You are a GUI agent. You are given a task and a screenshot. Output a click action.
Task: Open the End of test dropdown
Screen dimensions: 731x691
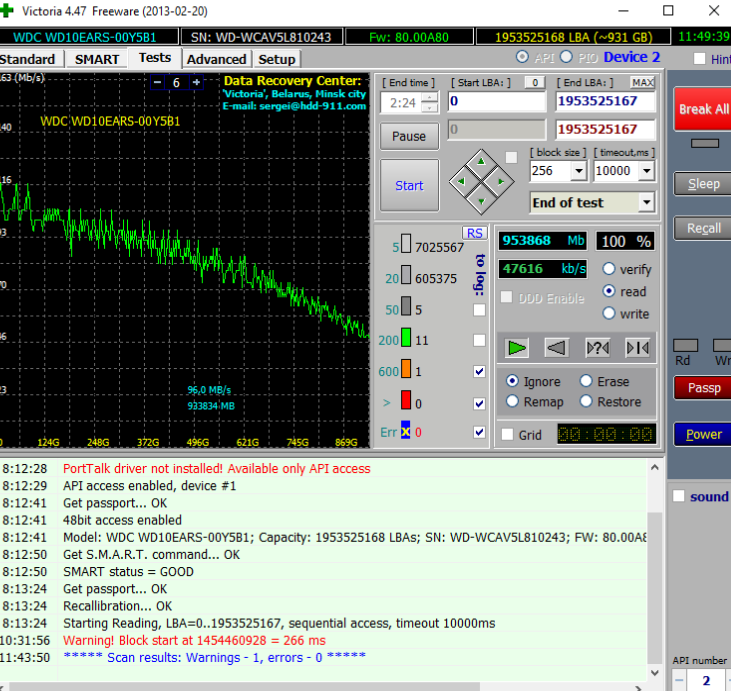coord(647,202)
